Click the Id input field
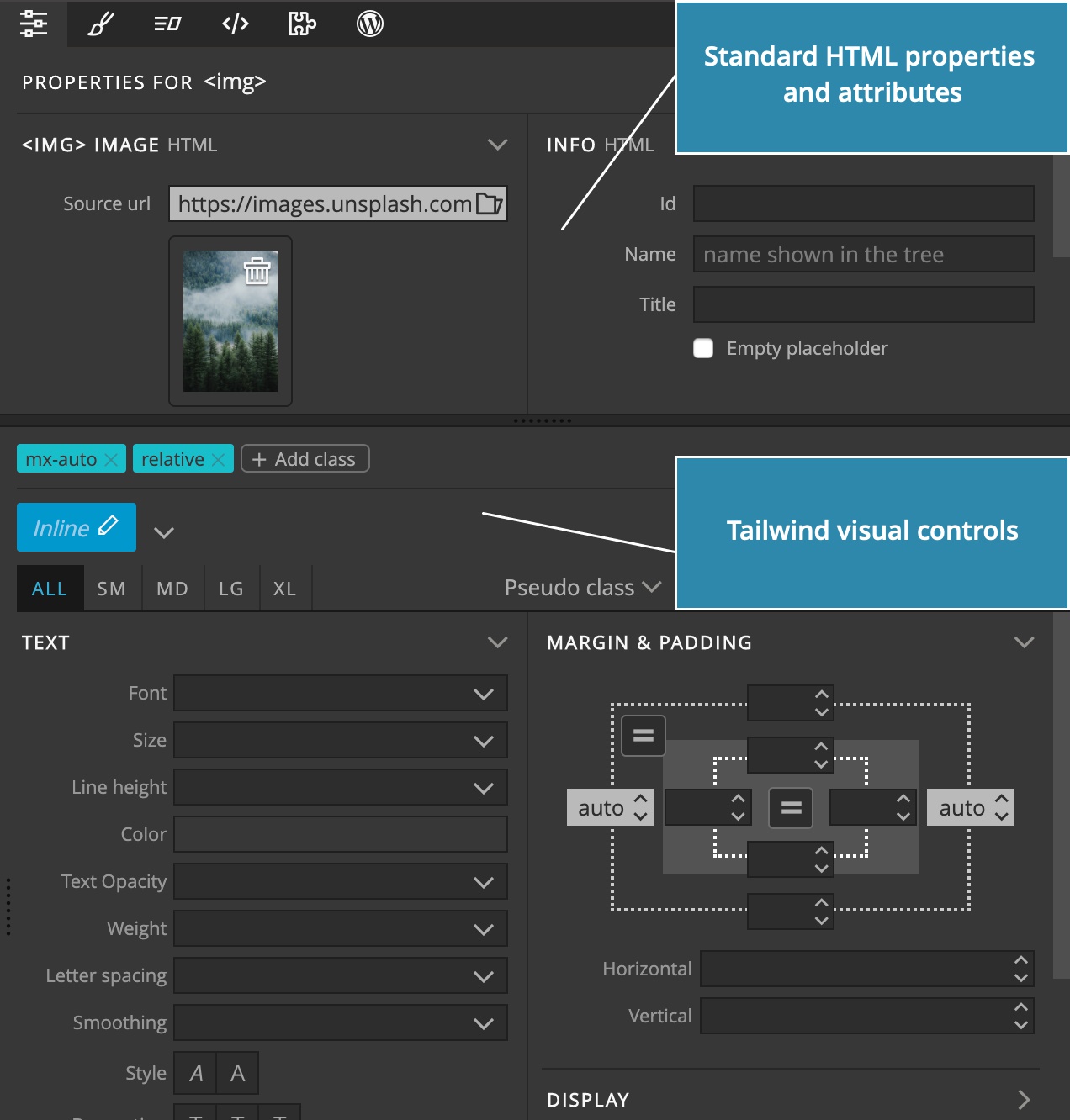This screenshot has height=1120, width=1070. (863, 203)
